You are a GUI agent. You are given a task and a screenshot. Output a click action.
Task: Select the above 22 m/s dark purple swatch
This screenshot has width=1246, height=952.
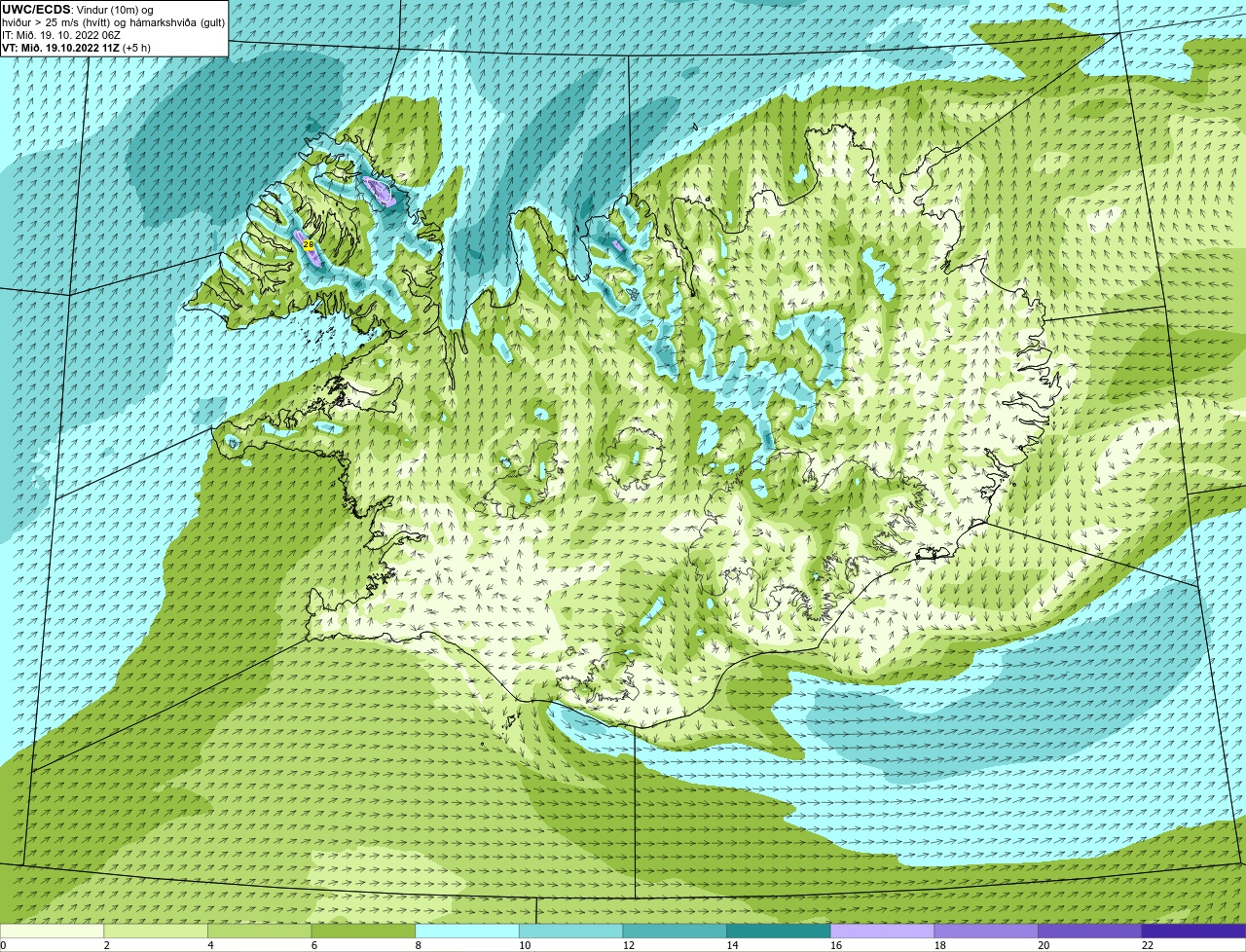click(1193, 931)
